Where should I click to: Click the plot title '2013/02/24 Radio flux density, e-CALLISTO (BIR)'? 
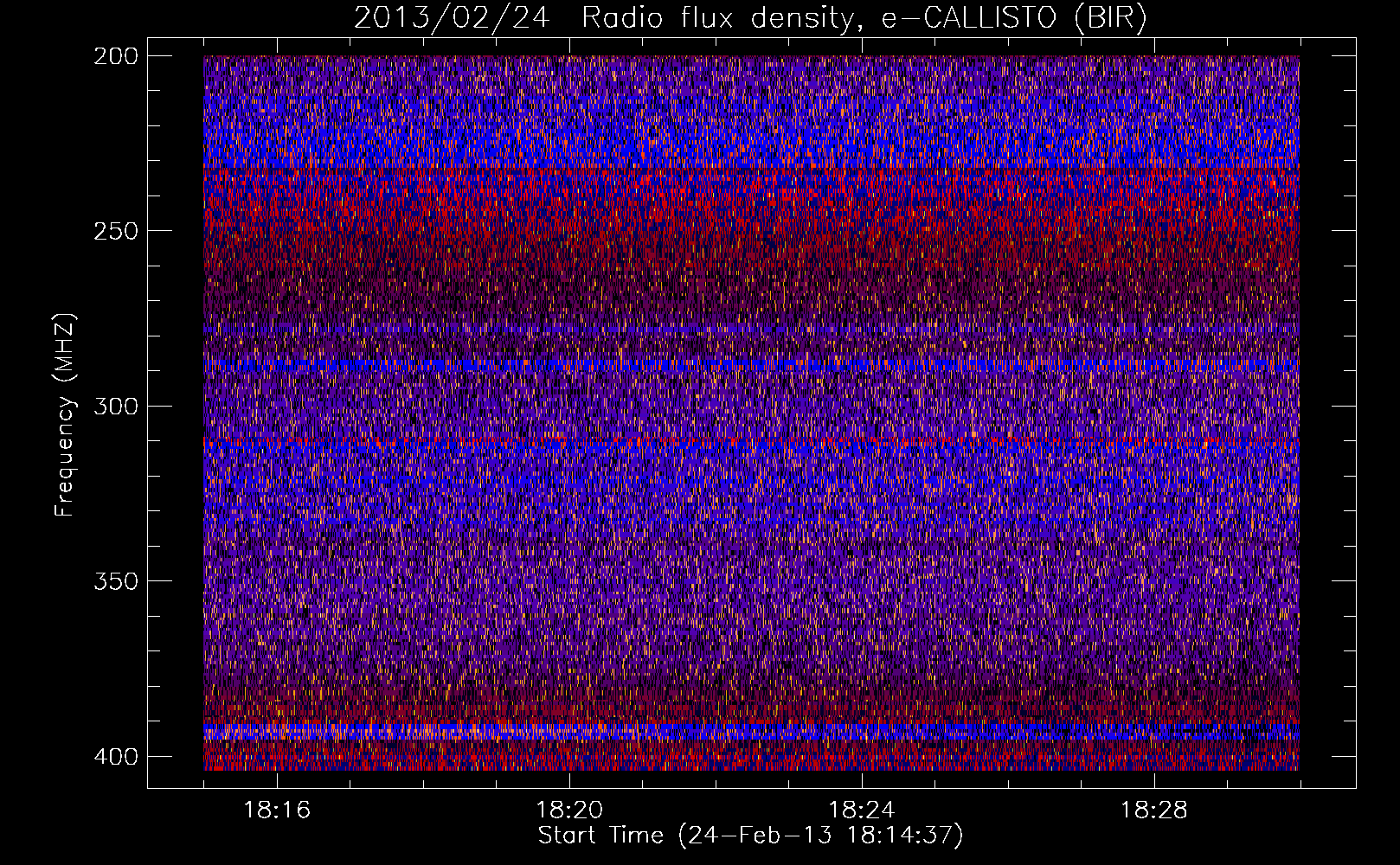[750, 17]
